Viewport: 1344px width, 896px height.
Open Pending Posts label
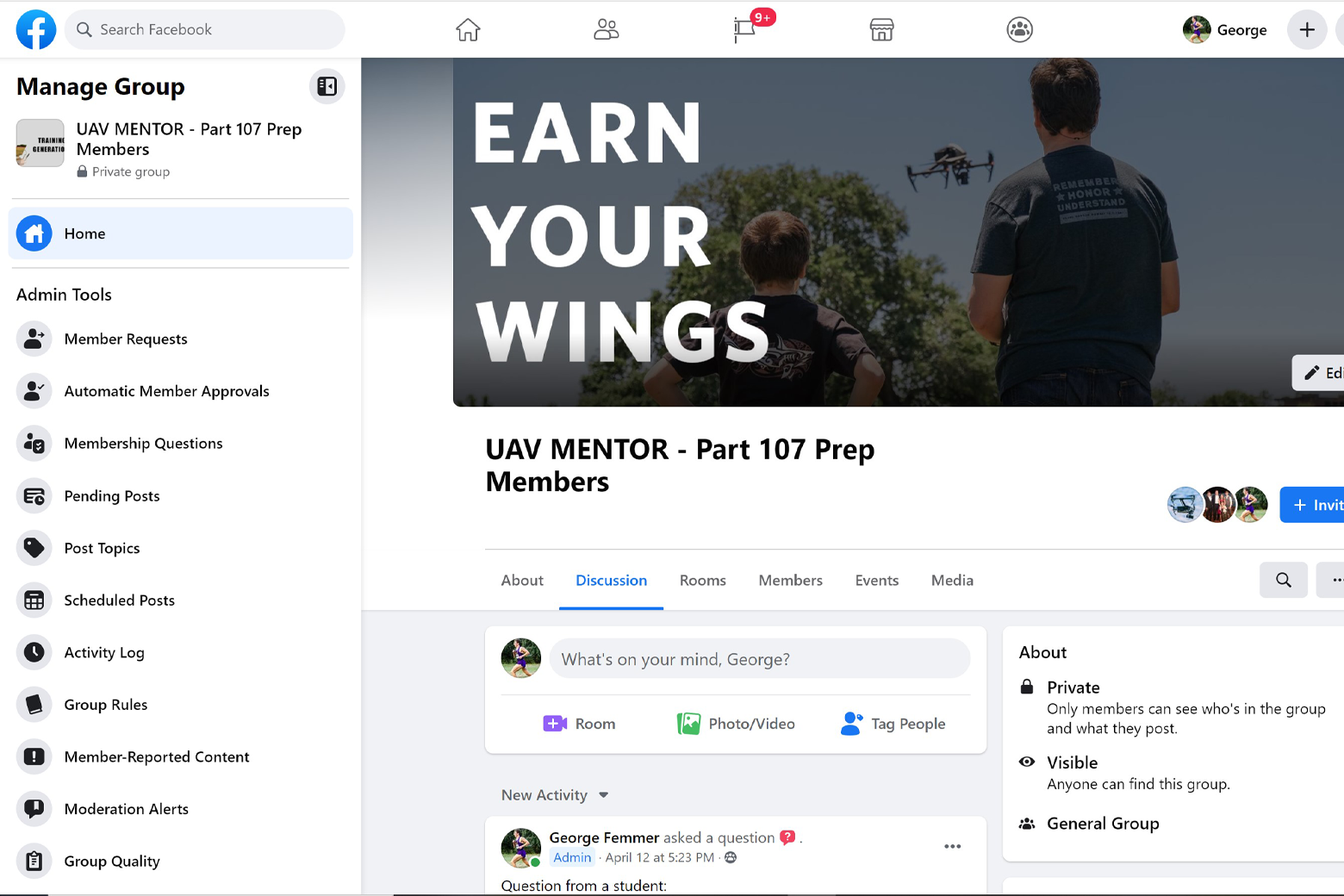pyautogui.click(x=112, y=496)
